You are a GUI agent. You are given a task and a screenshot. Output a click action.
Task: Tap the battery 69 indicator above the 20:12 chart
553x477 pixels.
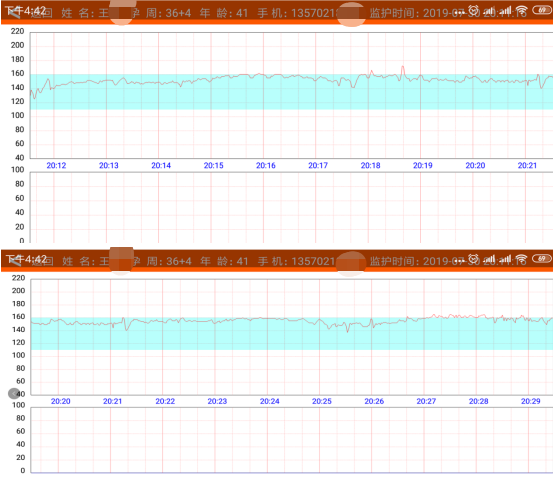tap(541, 10)
